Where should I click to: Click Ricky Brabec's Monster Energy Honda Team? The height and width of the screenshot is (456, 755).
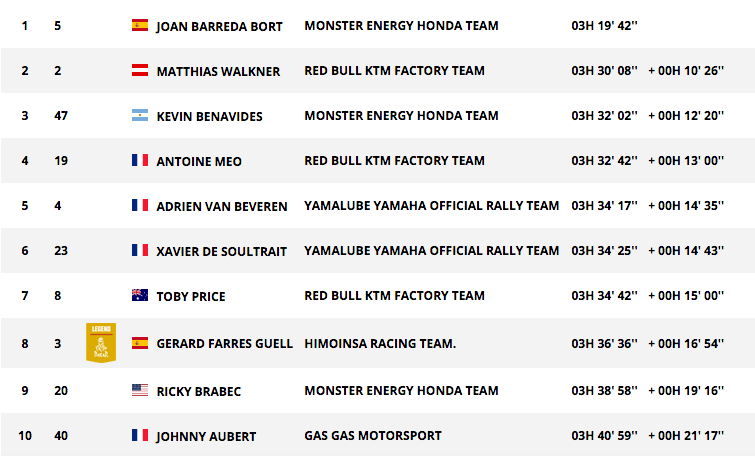tap(401, 391)
